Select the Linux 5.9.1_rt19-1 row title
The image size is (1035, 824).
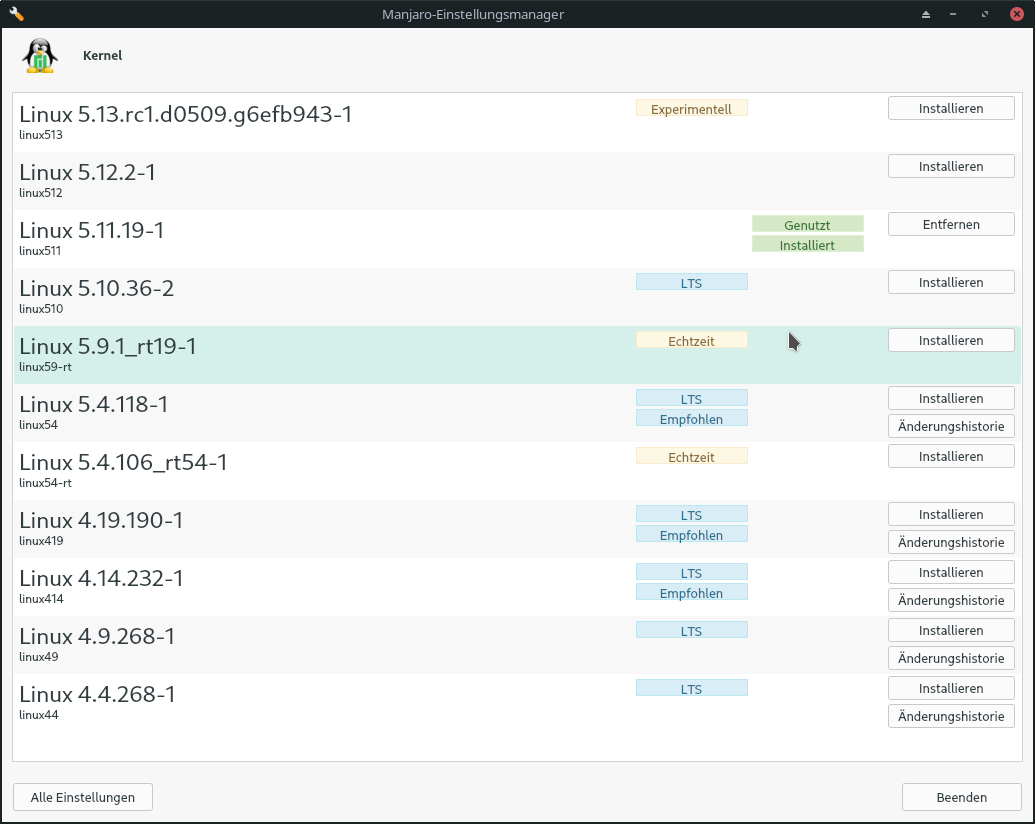point(108,347)
